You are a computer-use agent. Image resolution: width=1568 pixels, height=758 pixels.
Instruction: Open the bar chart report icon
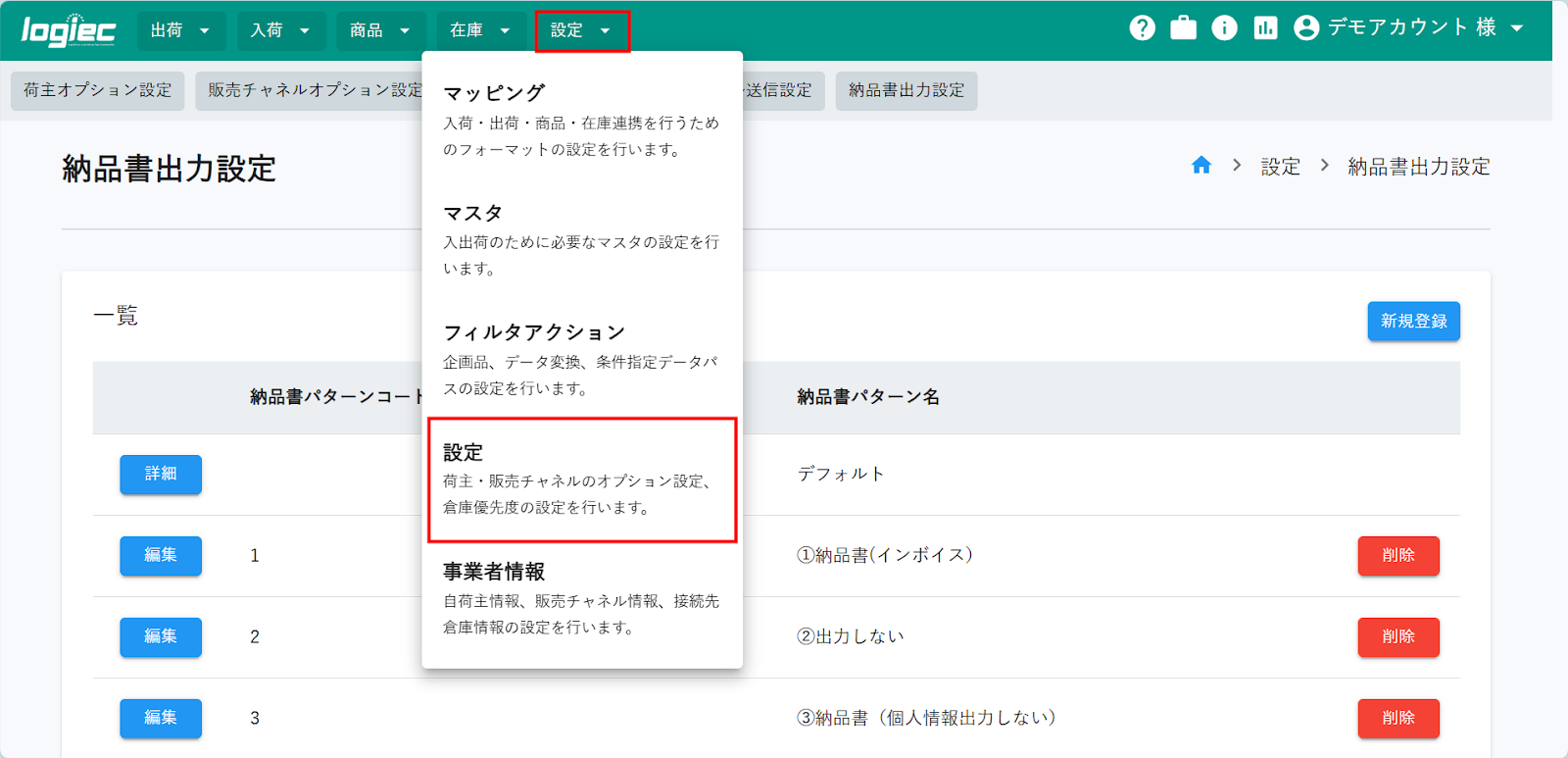pos(1265,28)
